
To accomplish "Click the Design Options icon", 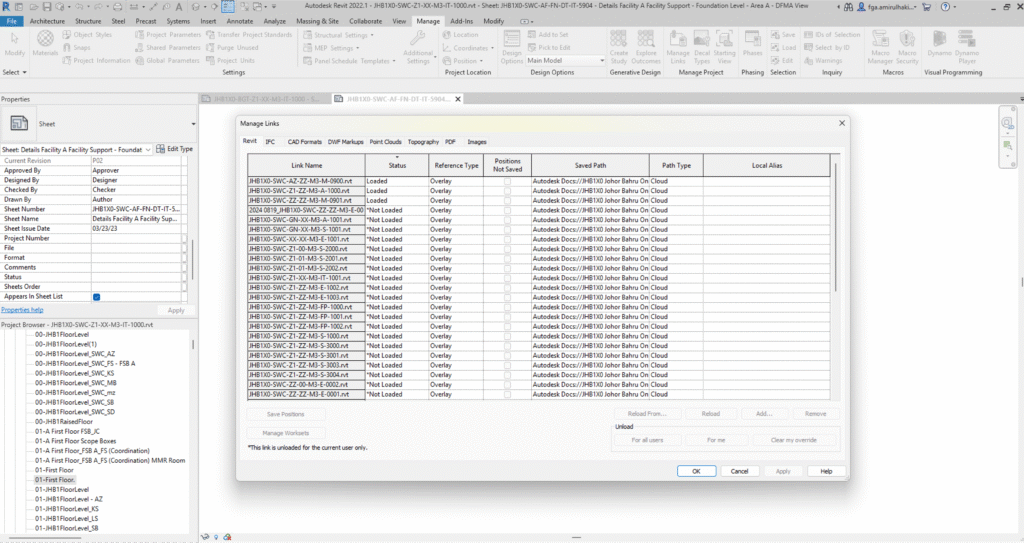I will (511, 42).
